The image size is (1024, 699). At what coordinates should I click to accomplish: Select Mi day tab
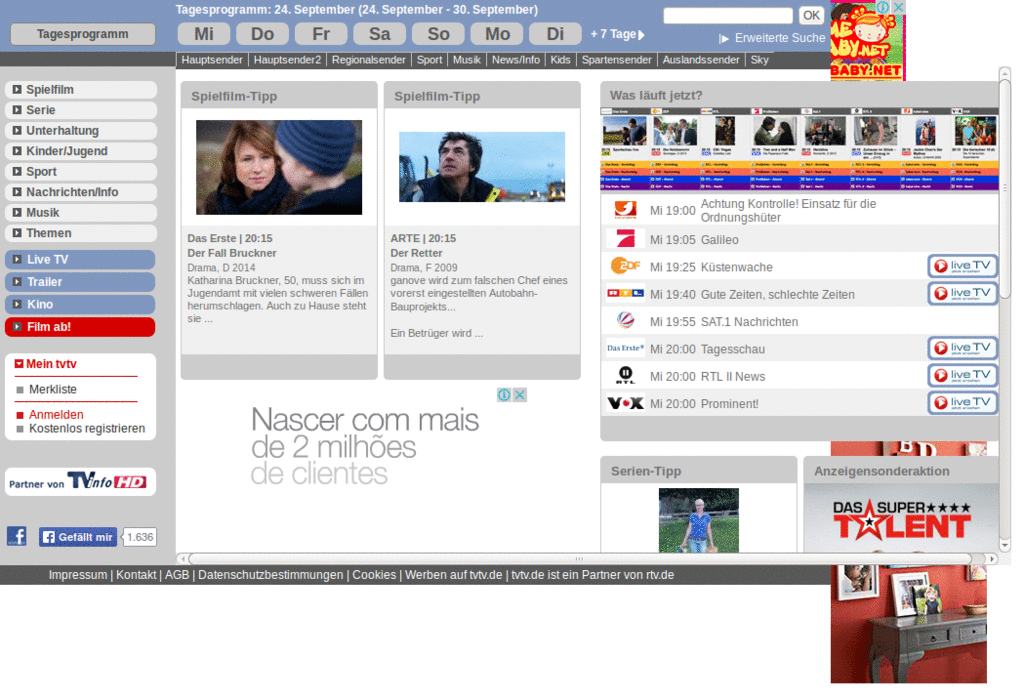pos(204,34)
